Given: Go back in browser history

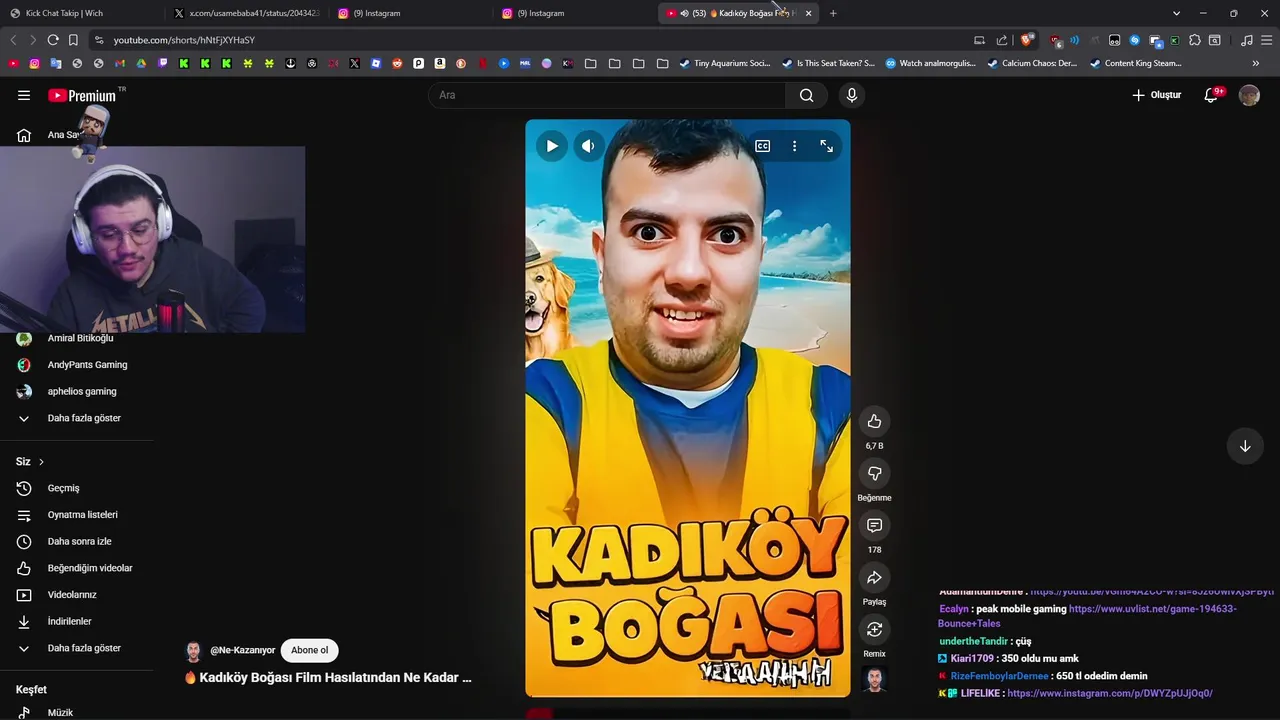Looking at the screenshot, I should pyautogui.click(x=13, y=40).
